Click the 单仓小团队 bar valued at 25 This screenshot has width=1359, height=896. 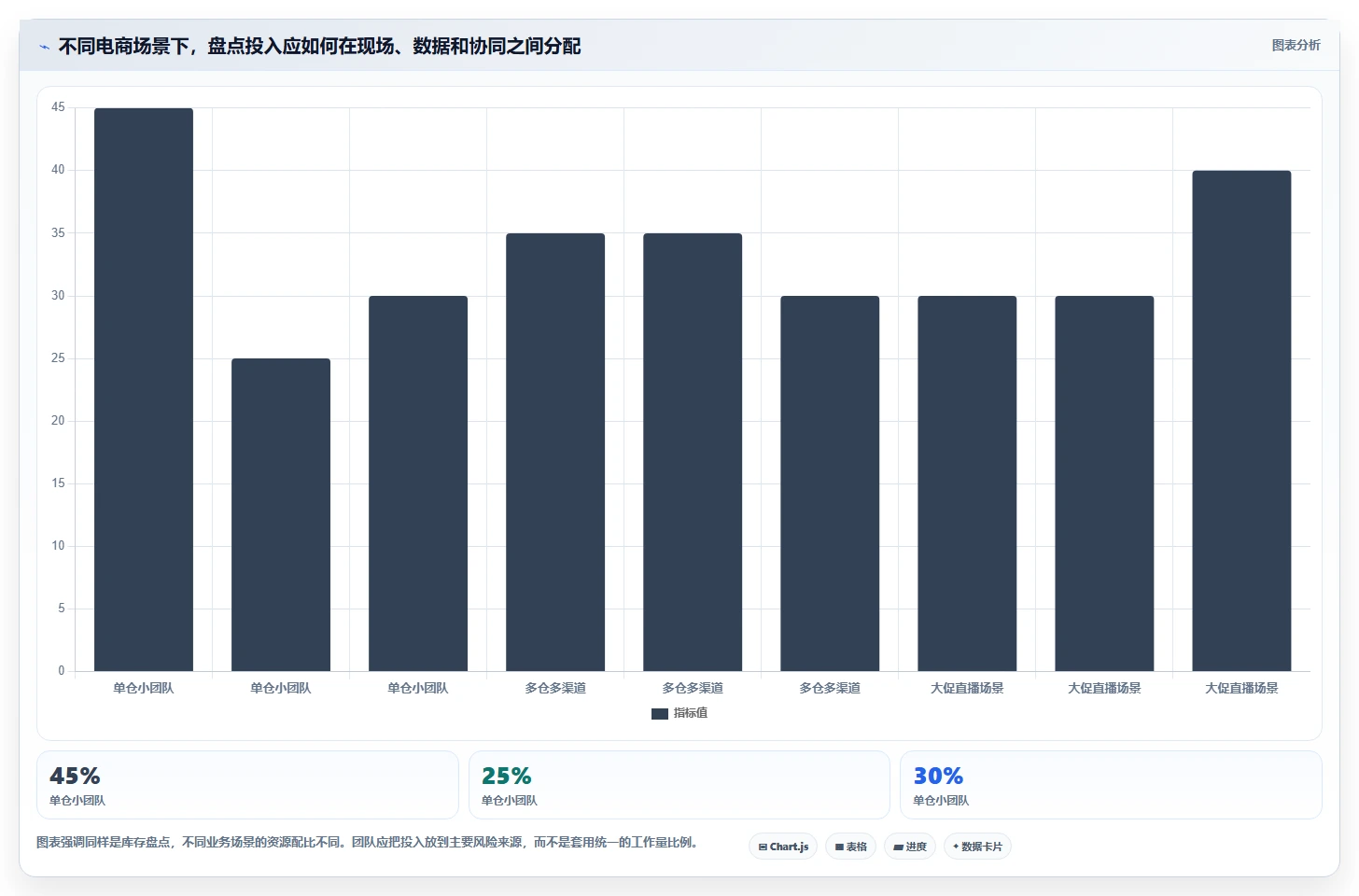coord(281,514)
